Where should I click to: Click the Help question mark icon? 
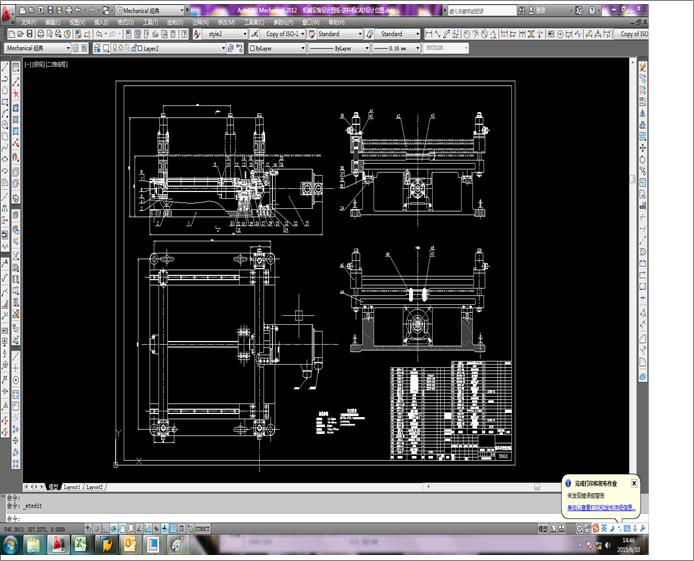[x=591, y=11]
